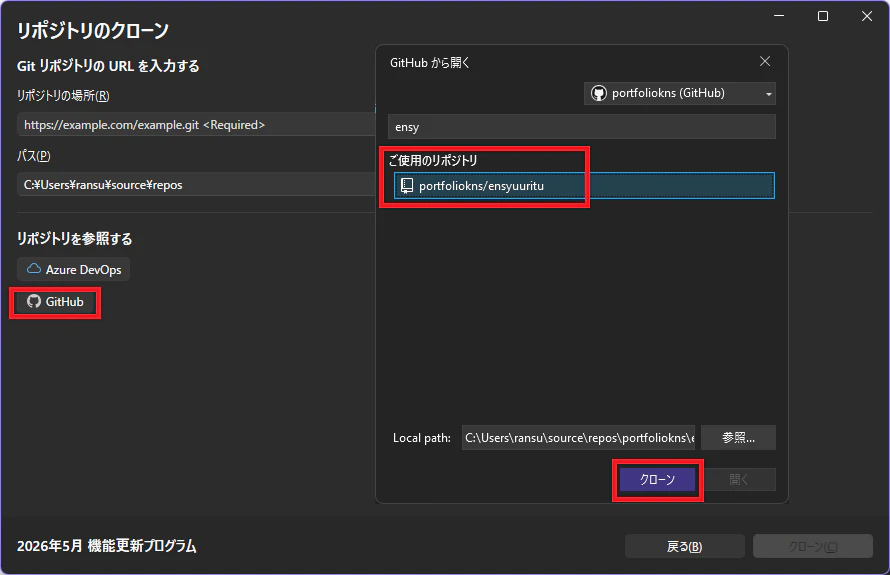Click the repository location URL field
This screenshot has height=575, width=890.
[196, 124]
